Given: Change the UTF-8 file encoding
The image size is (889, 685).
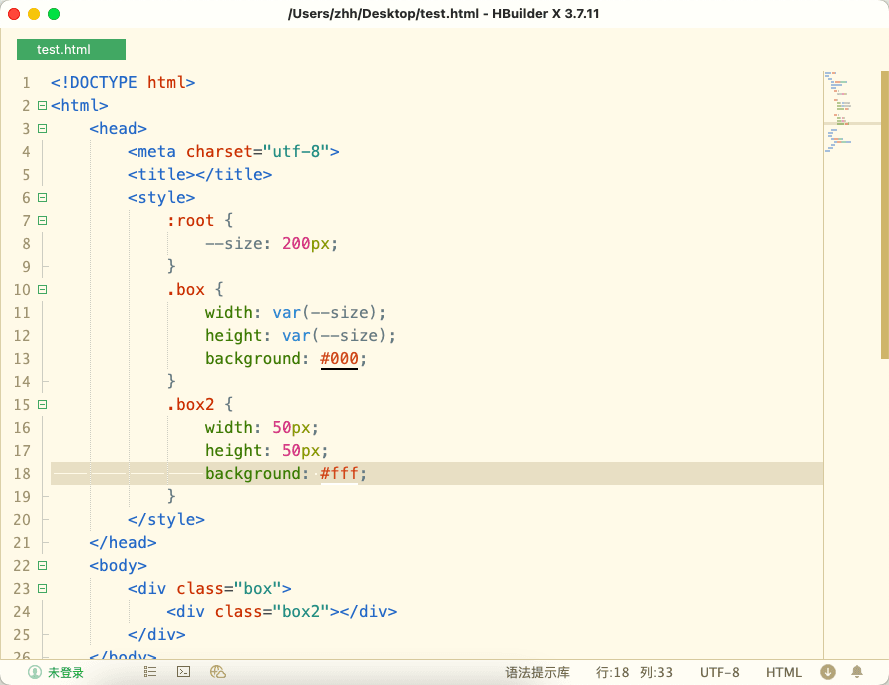Looking at the screenshot, I should [720, 672].
